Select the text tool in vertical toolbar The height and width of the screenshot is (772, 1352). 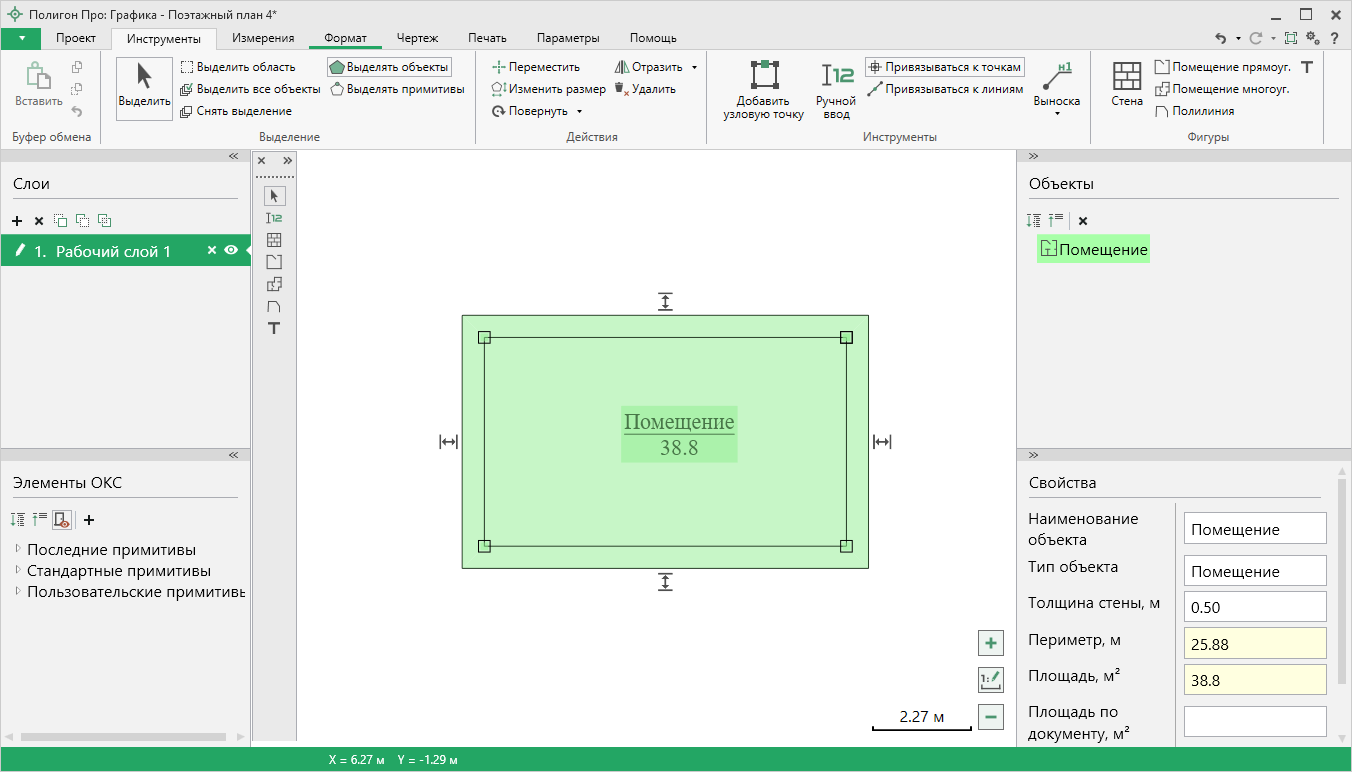pos(274,328)
